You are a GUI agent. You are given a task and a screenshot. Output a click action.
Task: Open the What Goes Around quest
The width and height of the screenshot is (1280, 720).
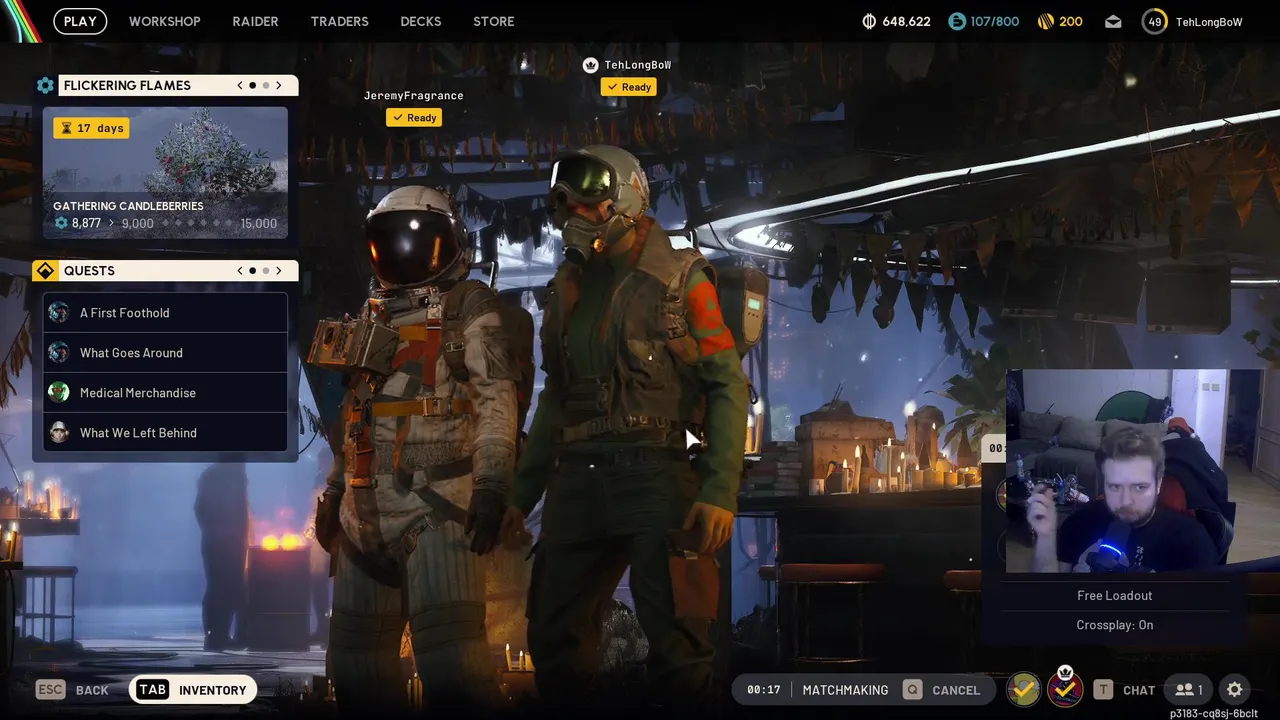(165, 353)
